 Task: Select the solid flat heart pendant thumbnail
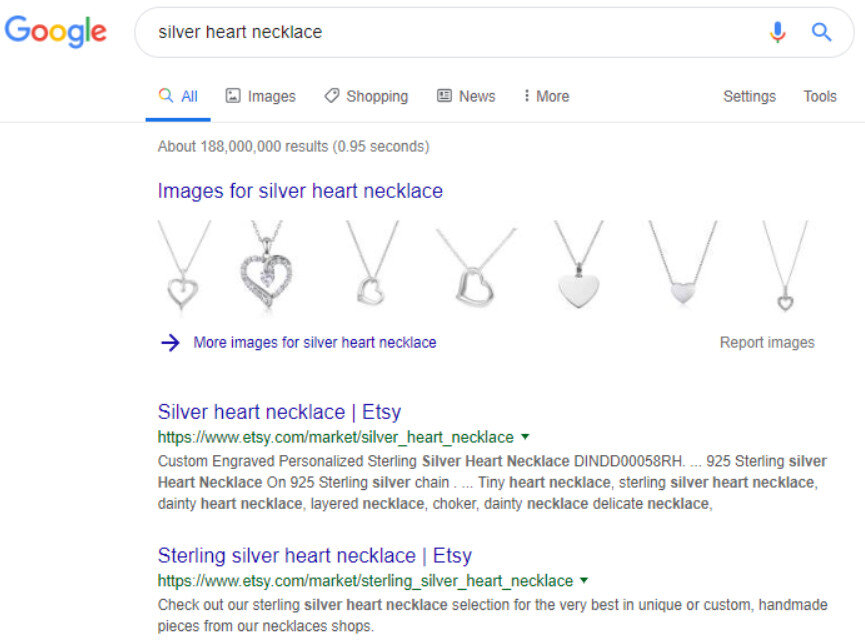pyautogui.click(x=579, y=265)
